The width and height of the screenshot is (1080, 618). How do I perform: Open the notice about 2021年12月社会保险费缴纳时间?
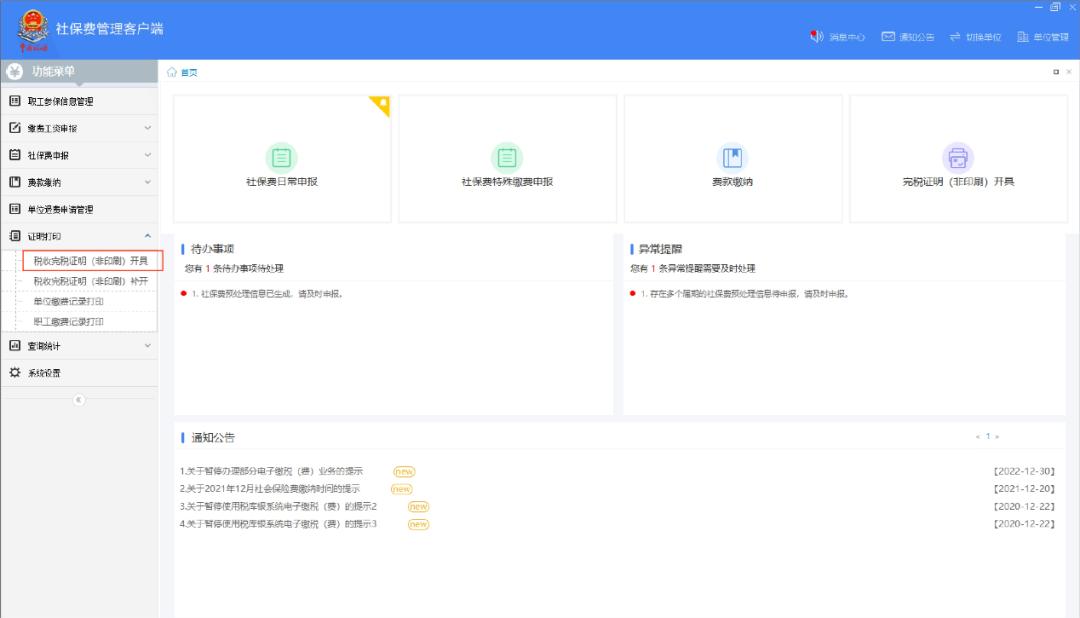pos(270,489)
